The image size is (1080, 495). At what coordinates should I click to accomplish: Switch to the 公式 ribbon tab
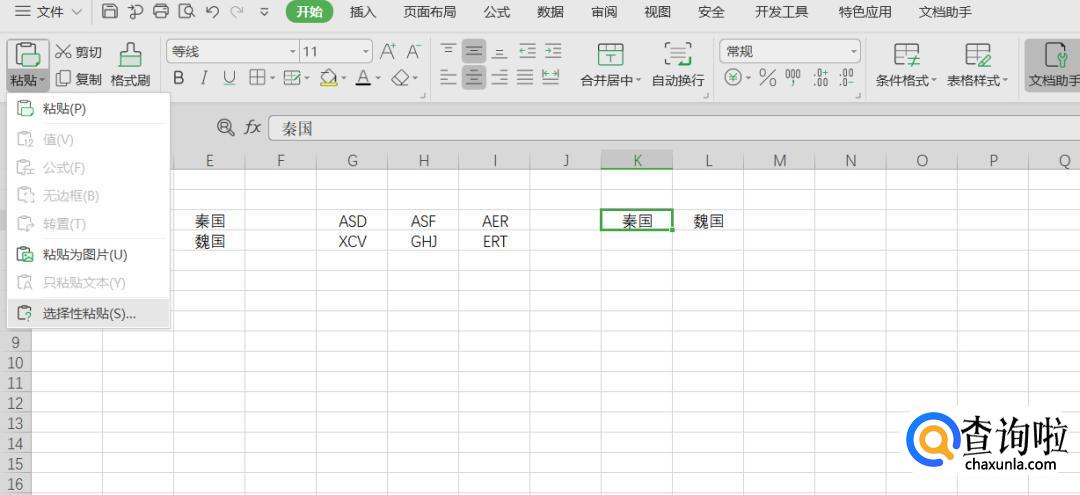tap(497, 12)
